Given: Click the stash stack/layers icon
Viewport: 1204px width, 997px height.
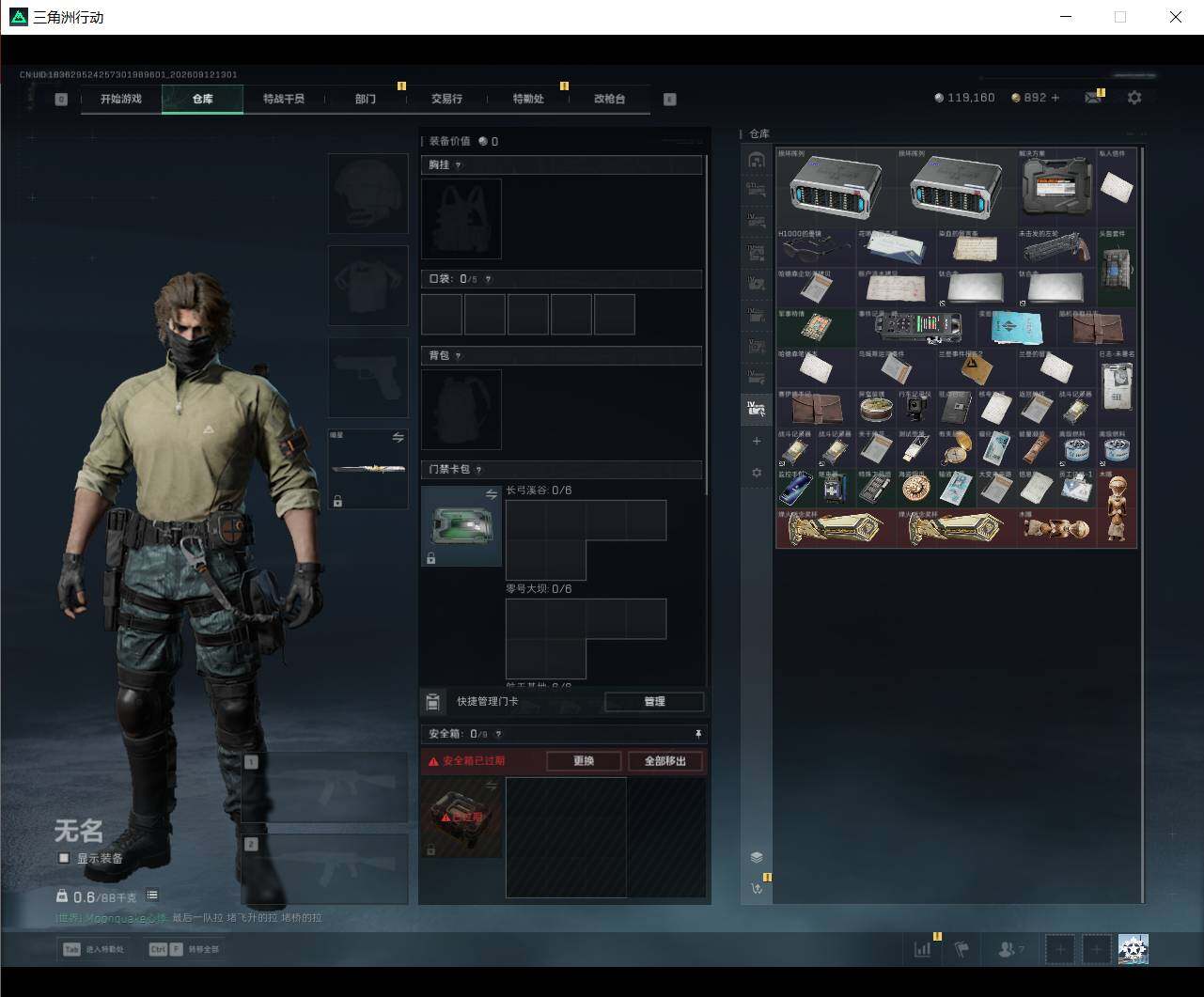Looking at the screenshot, I should tap(757, 857).
